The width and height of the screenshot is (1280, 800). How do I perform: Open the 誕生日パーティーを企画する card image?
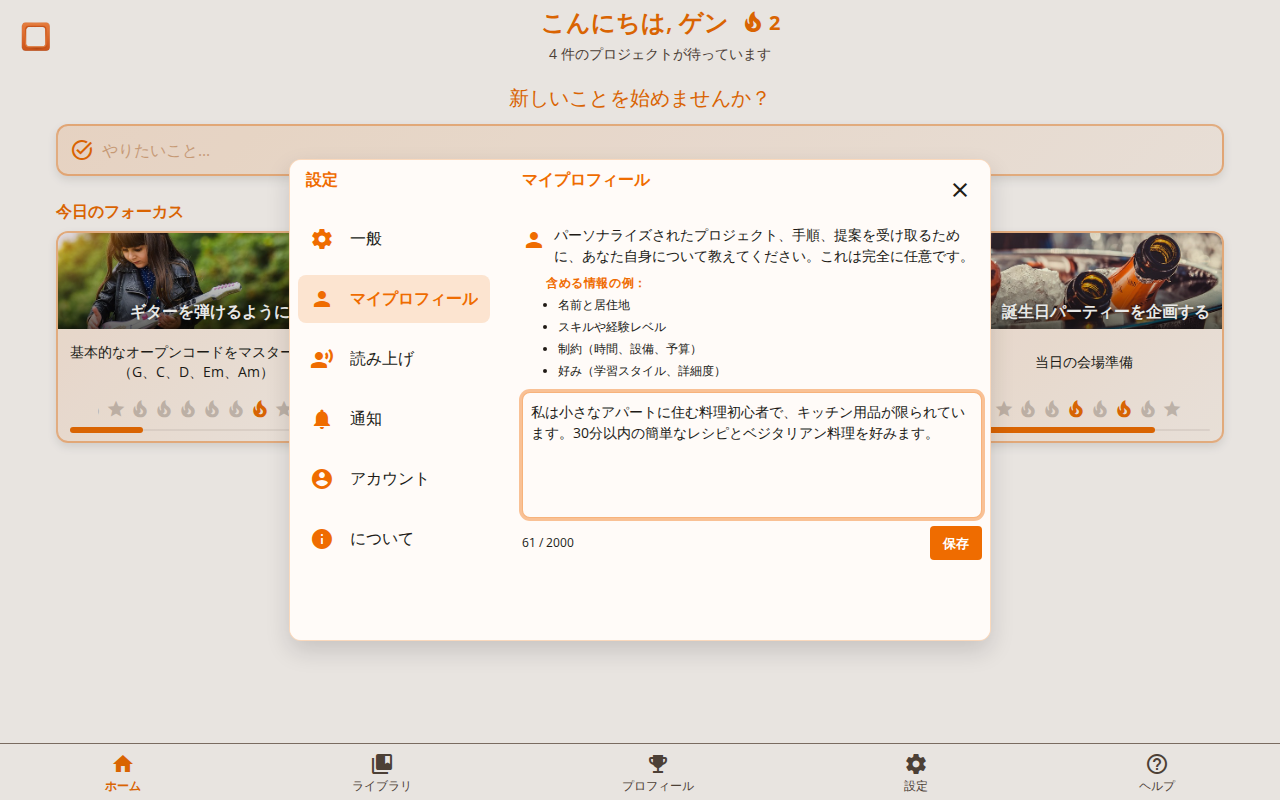[1106, 281]
